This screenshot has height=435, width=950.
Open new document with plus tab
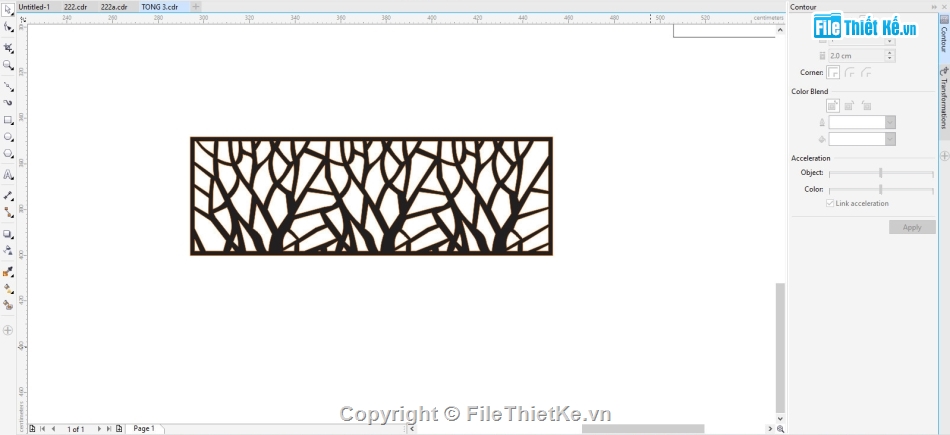(196, 7)
